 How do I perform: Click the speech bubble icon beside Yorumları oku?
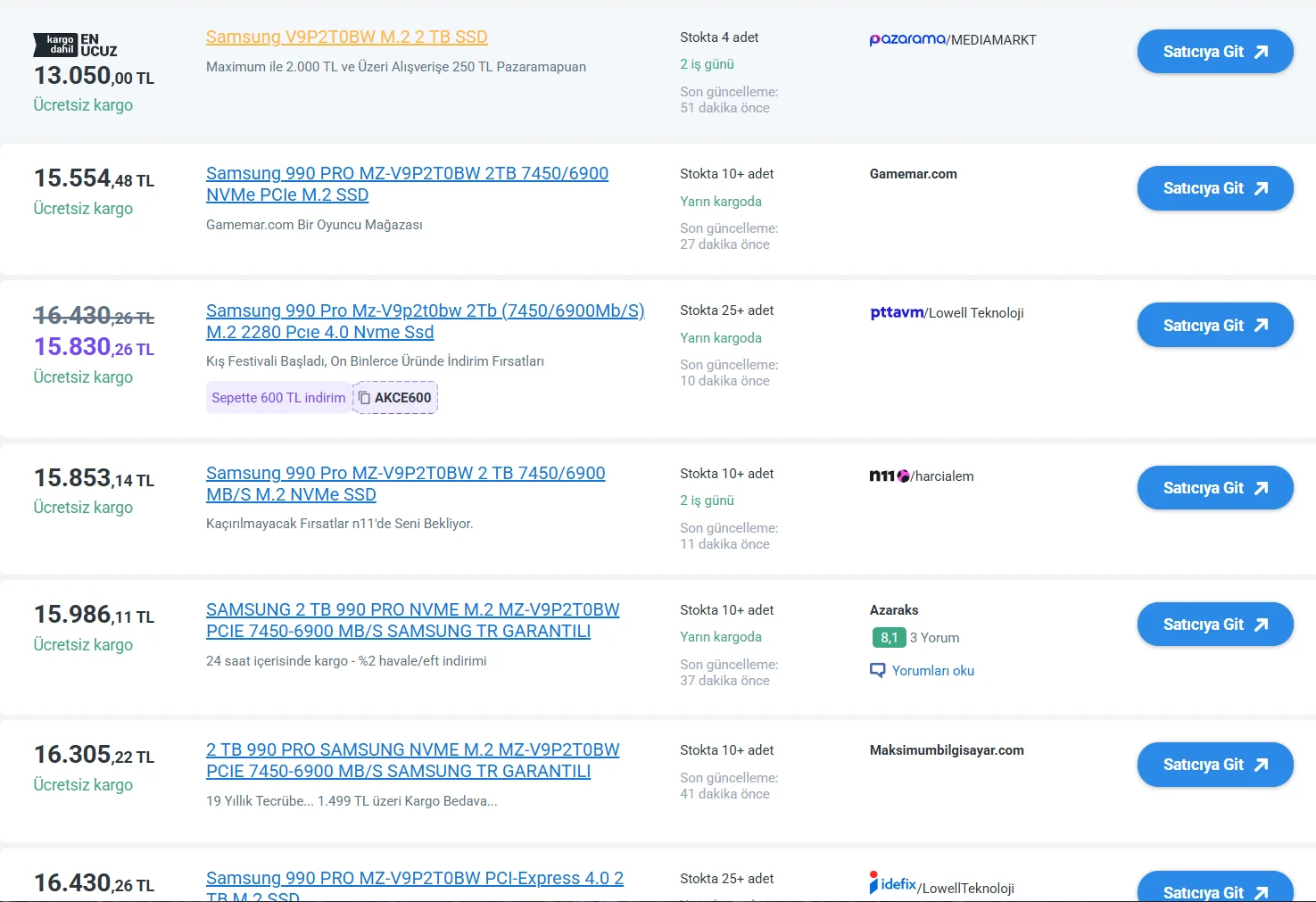878,671
